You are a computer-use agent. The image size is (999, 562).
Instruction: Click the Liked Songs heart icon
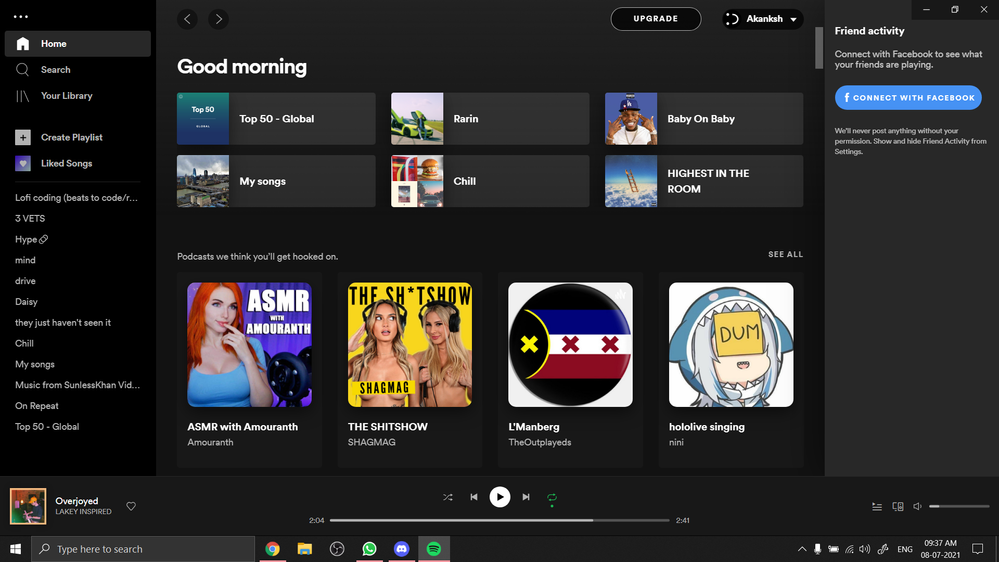click(x=23, y=163)
